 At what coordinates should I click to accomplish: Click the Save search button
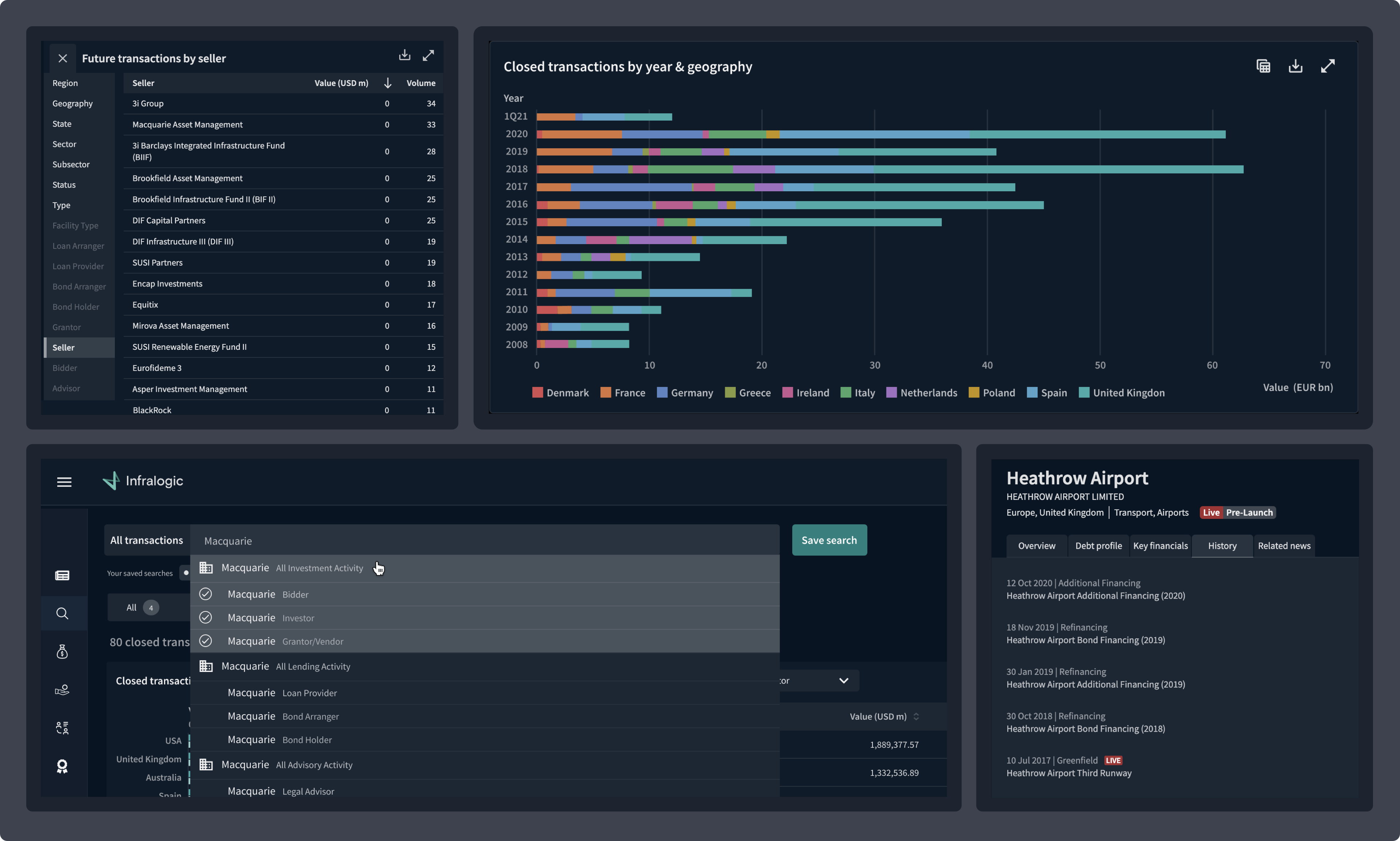(829, 540)
